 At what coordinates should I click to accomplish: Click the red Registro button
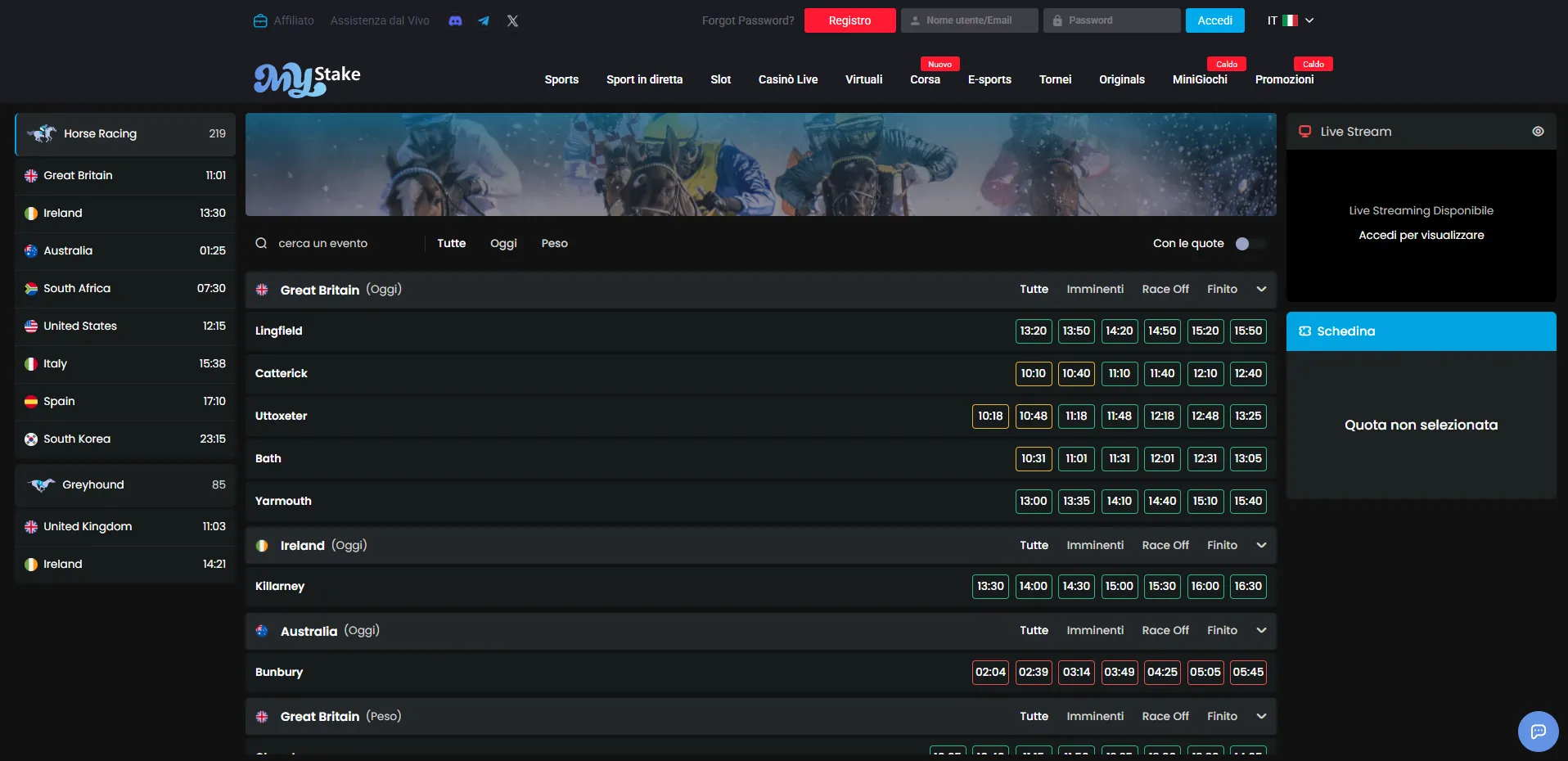pyautogui.click(x=849, y=20)
